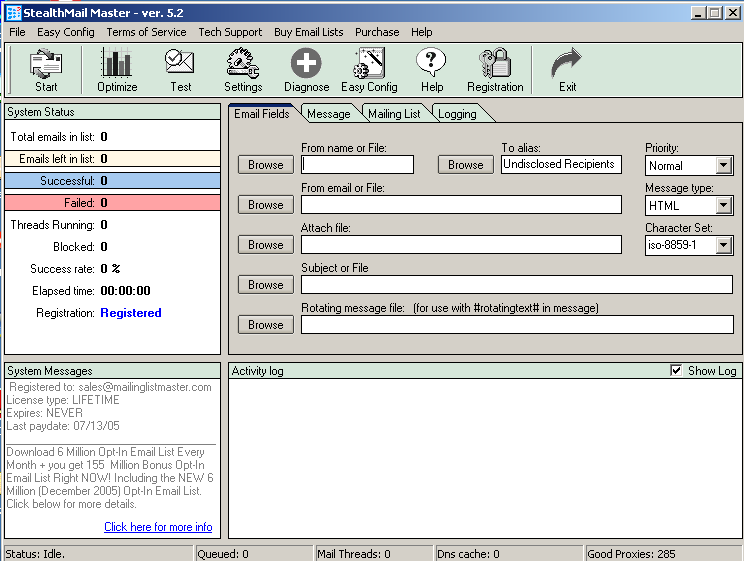Viewport: 744px width, 561px height.
Task: Open the Easy Config wizard toolbar icon
Action: click(369, 71)
